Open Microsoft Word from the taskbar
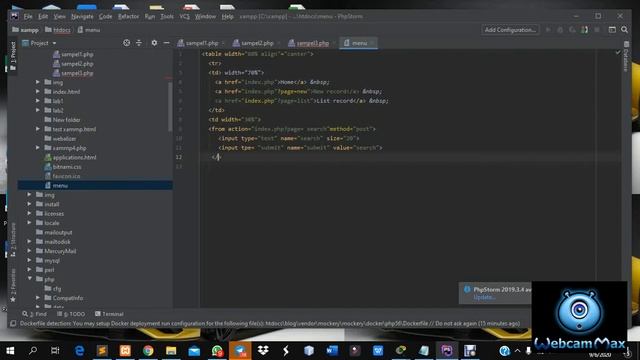640x360 pixels. (x=332, y=351)
